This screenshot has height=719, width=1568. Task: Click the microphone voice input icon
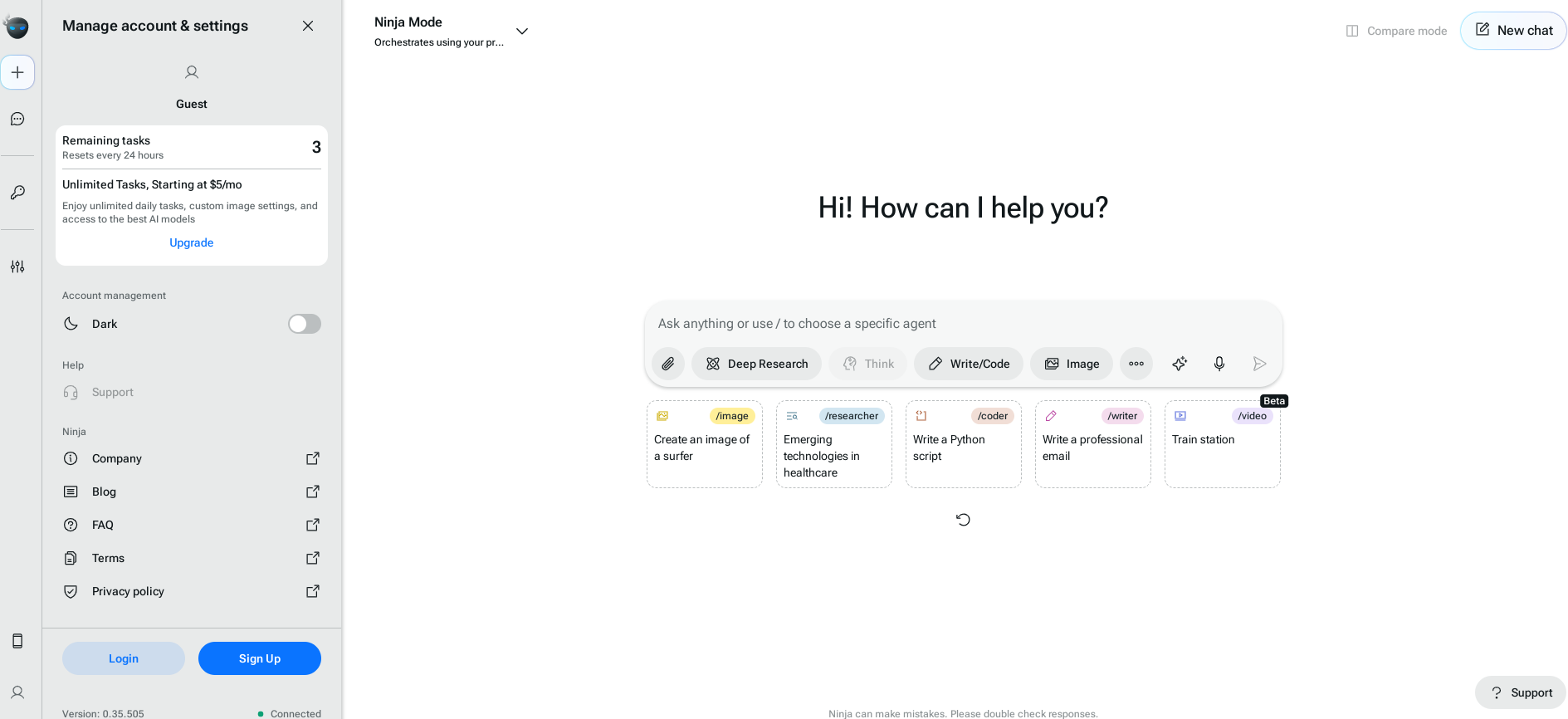[x=1219, y=364]
